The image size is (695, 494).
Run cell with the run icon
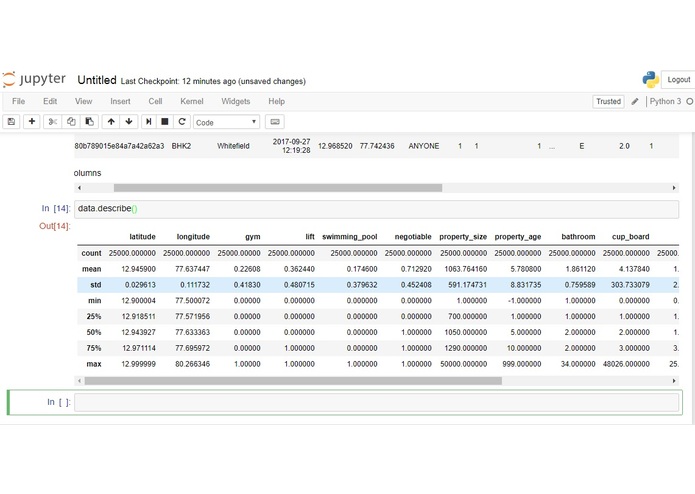[x=148, y=121]
